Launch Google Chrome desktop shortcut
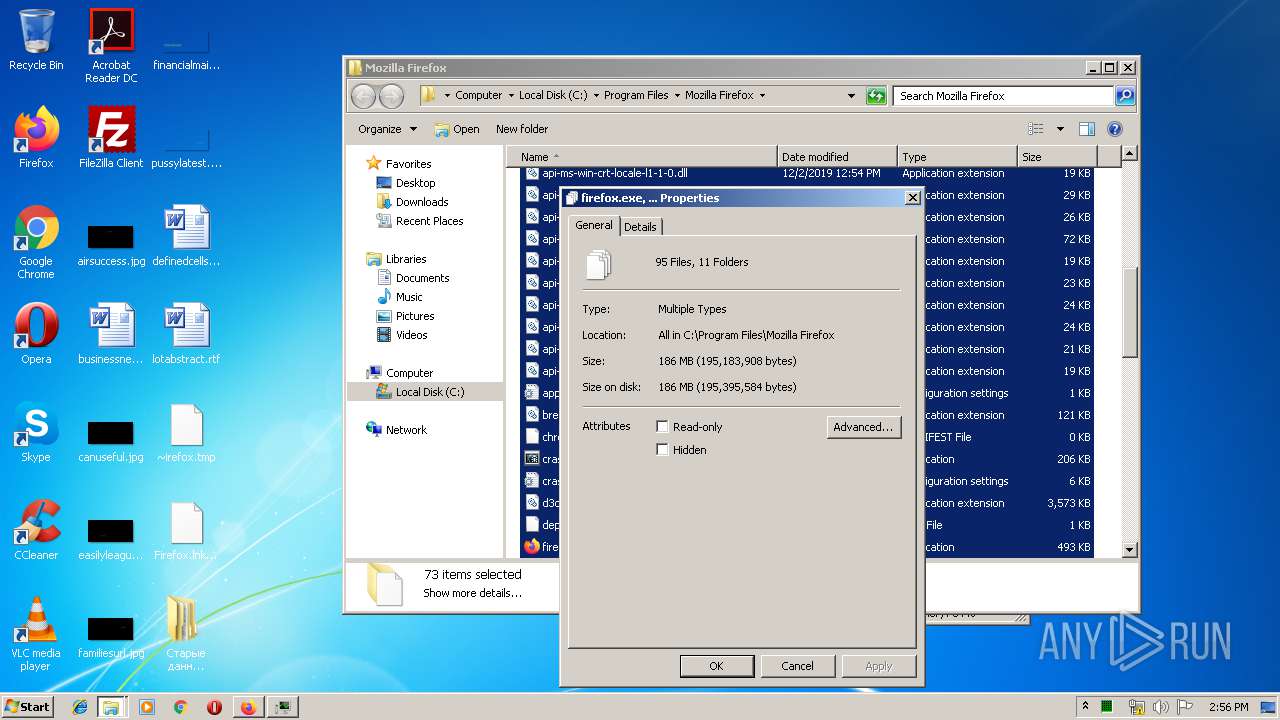 click(36, 242)
